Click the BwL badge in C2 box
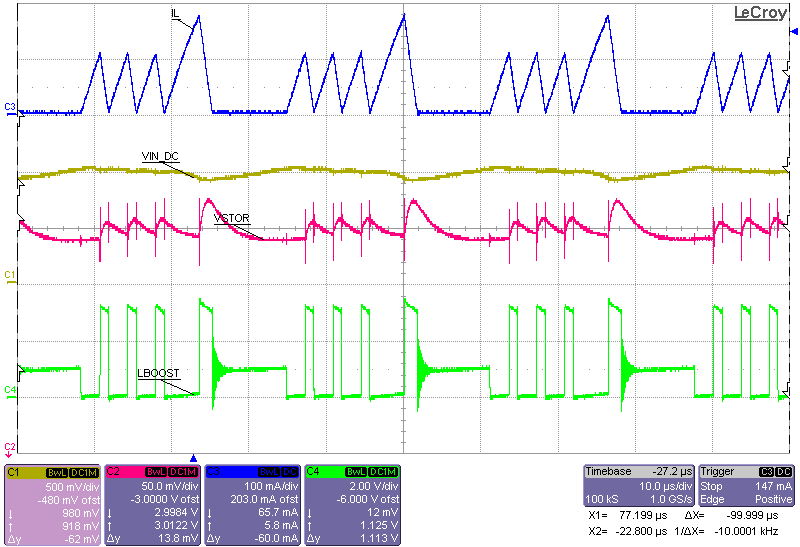The image size is (800, 547). point(156,473)
